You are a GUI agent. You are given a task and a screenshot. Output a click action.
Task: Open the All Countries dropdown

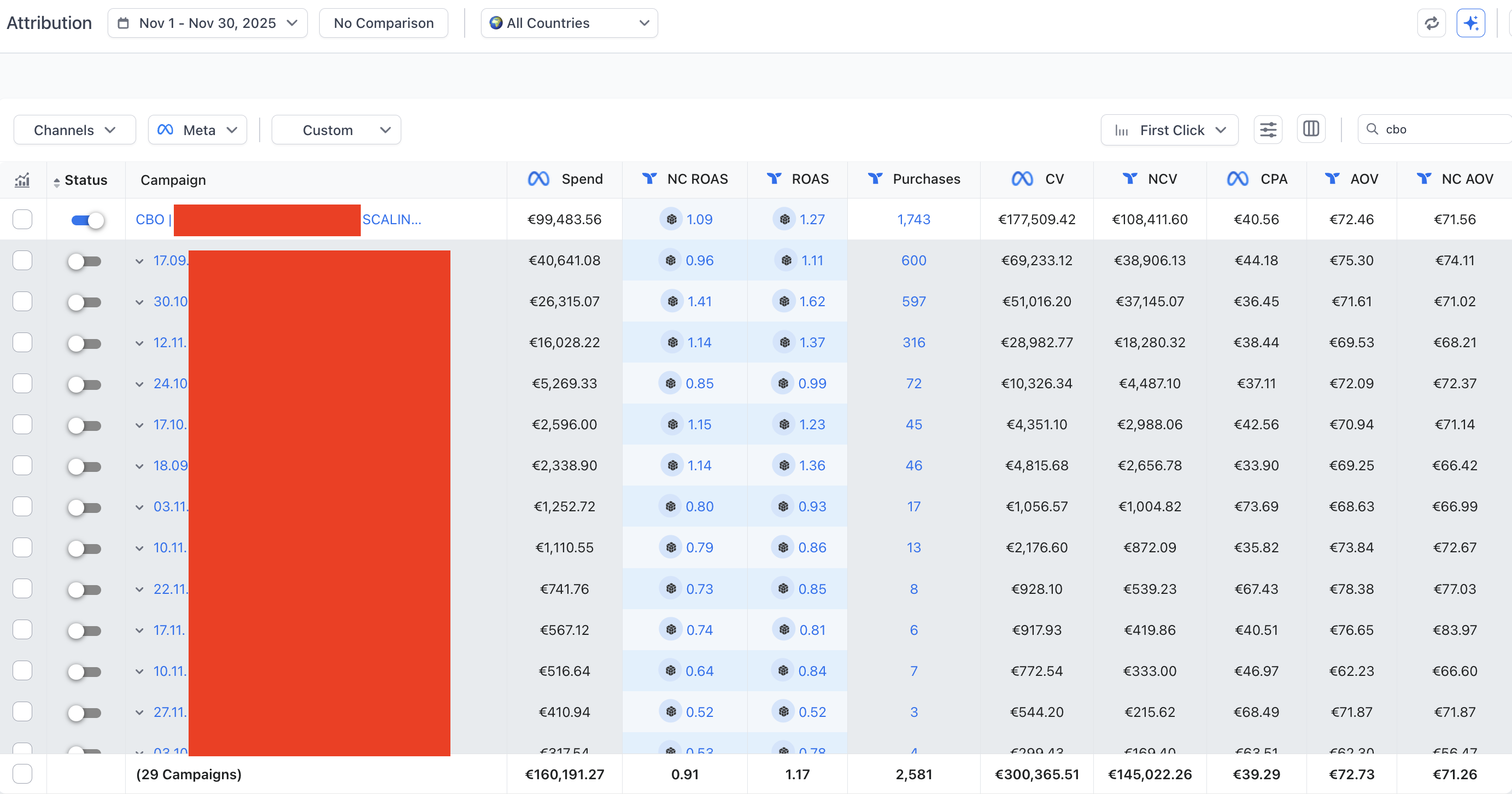click(x=569, y=24)
